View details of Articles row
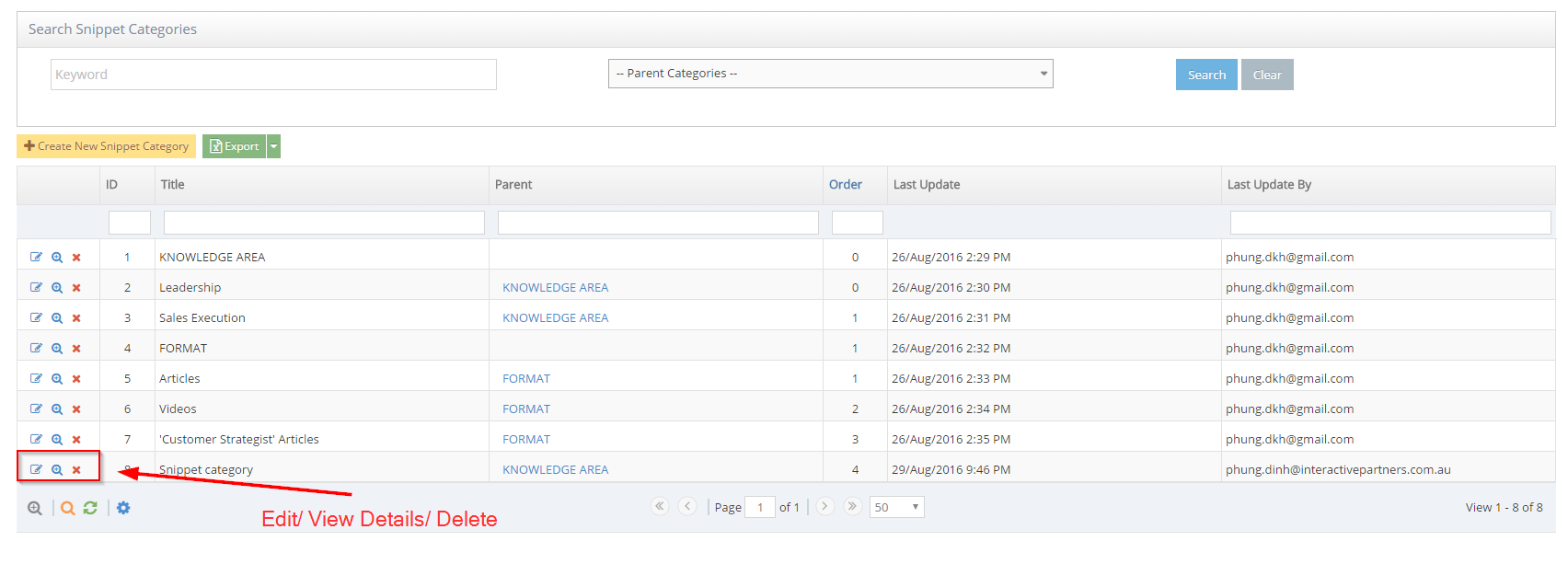Screen dimensions: 1568x564 (x=57, y=379)
